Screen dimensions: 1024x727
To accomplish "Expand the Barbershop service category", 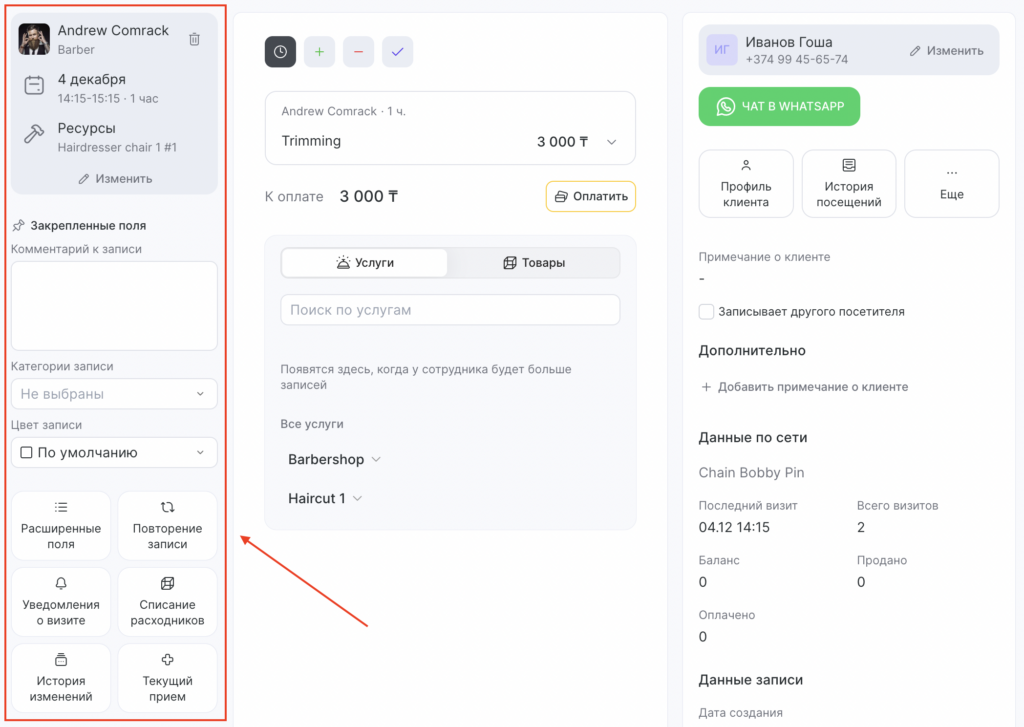I will click(334, 460).
